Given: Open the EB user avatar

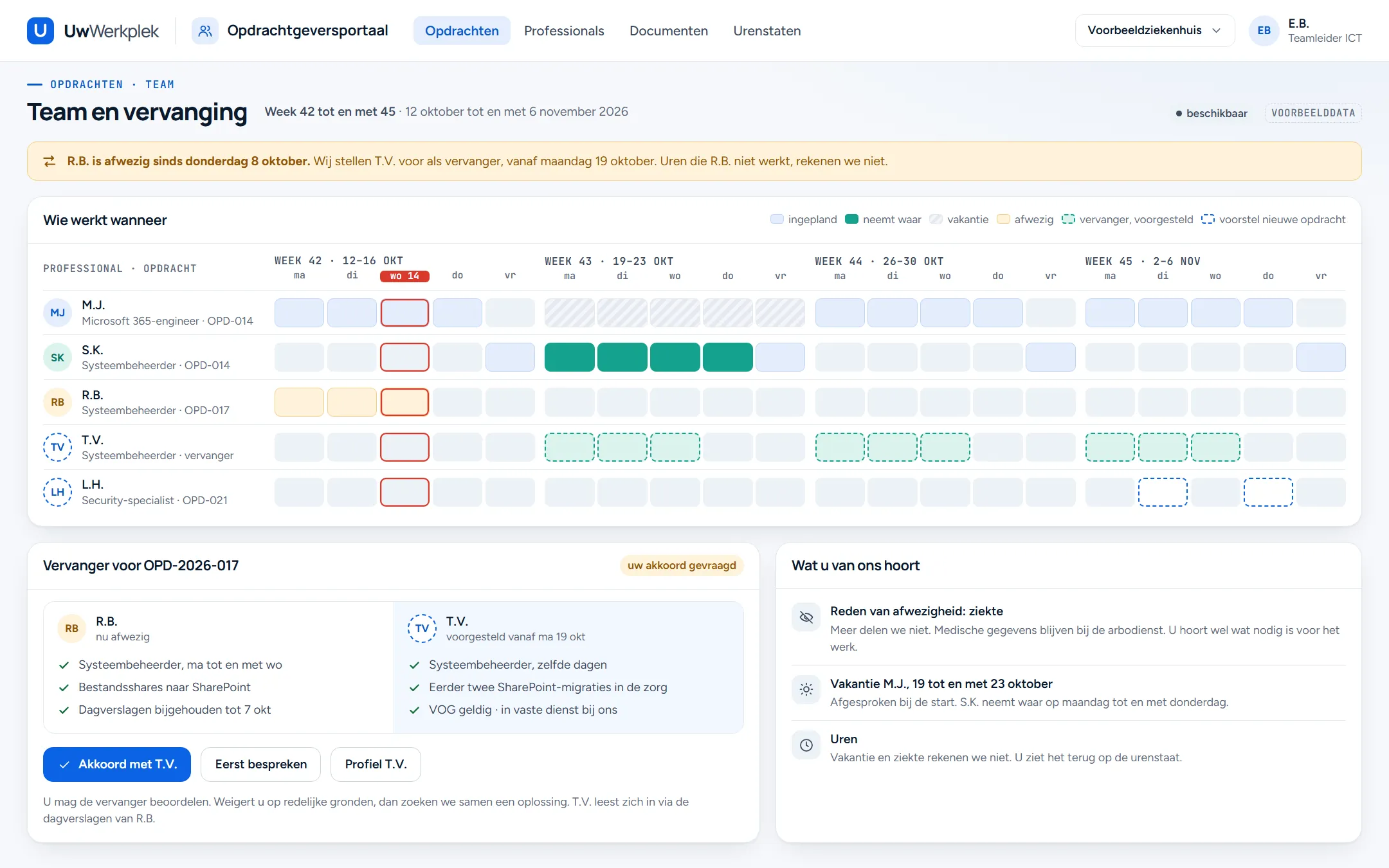Looking at the screenshot, I should tap(1264, 30).
